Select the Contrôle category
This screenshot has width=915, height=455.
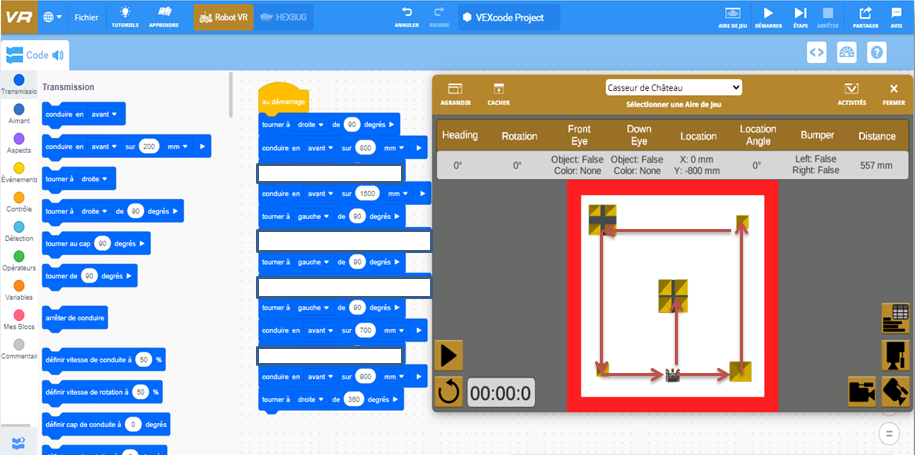19,202
